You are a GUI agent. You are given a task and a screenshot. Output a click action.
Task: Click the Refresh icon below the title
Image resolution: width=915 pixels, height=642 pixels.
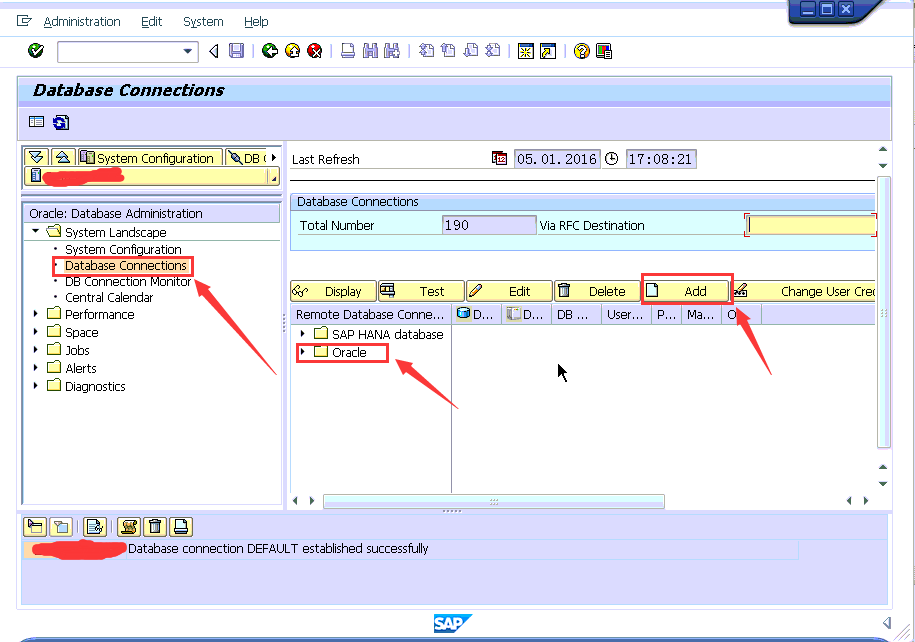click(x=61, y=123)
